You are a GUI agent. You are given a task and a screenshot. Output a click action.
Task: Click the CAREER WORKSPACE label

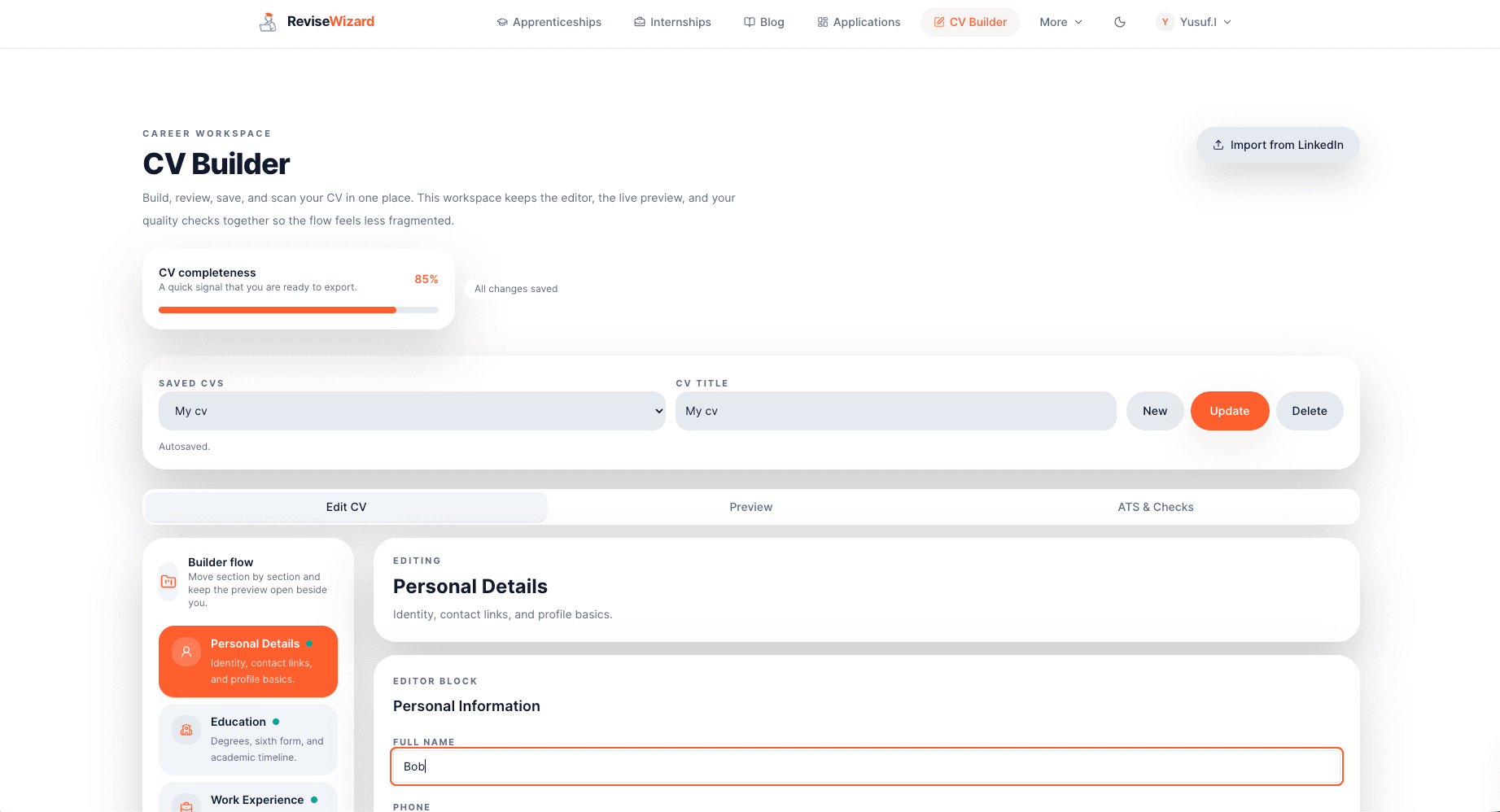pos(207,133)
